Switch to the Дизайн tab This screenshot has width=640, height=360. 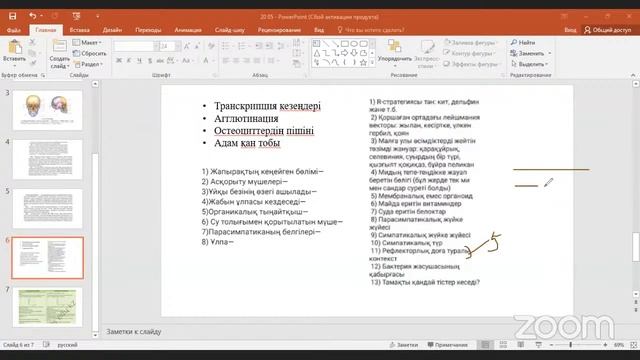[x=112, y=30]
